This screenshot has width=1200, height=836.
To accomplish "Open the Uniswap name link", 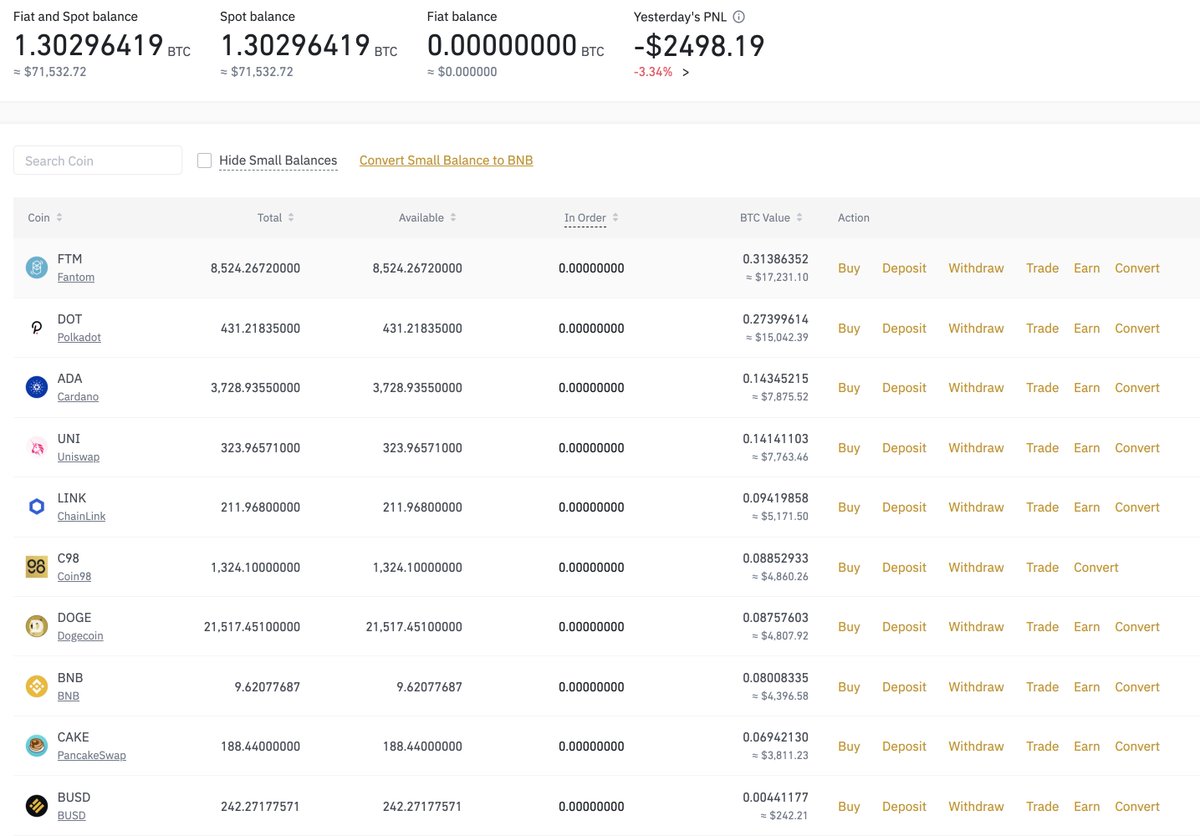I will pos(78,457).
